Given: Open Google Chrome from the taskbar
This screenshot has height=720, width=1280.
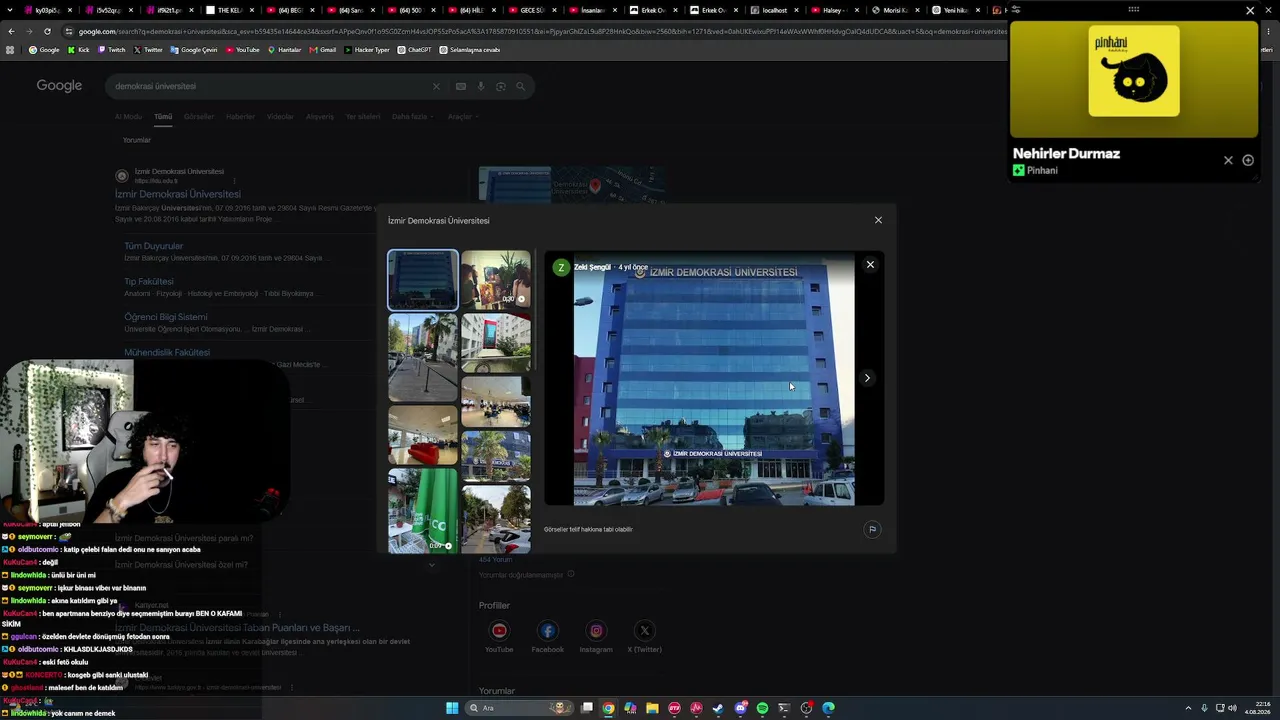Looking at the screenshot, I should pyautogui.click(x=608, y=708).
